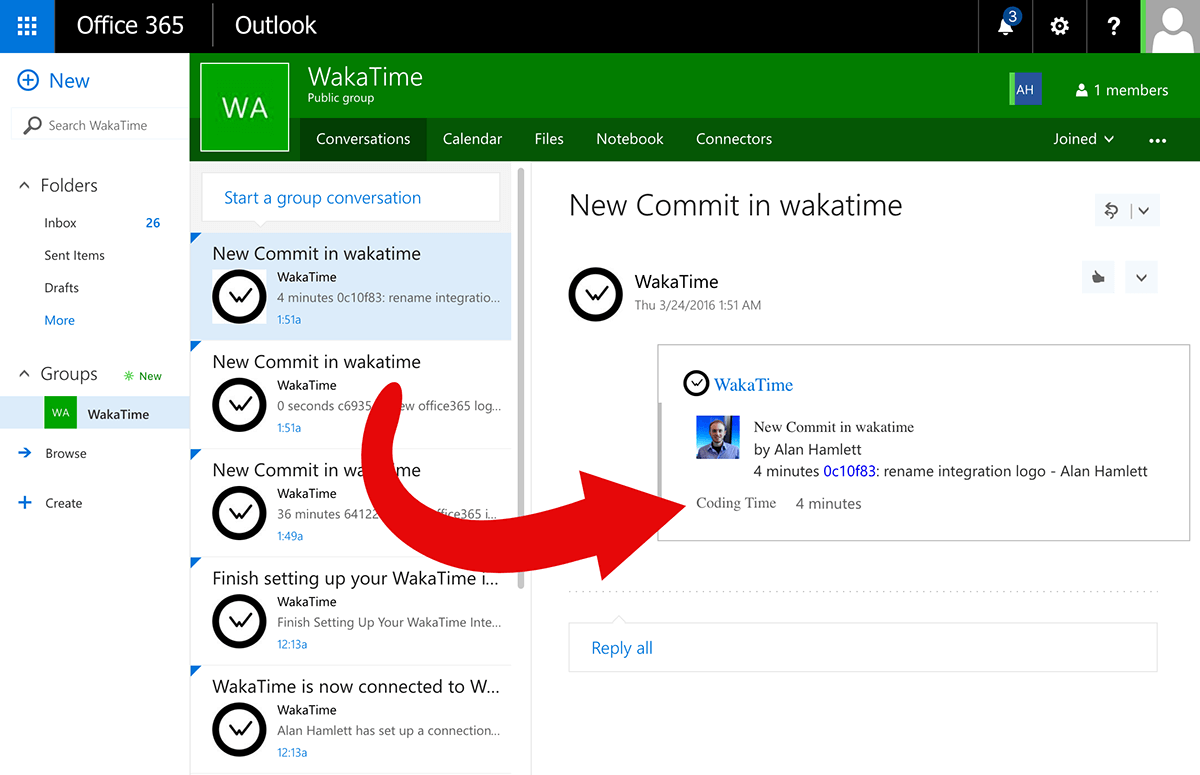Image resolution: width=1200 pixels, height=775 pixels.
Task: Click WakaTime sender avatar in reading pane
Action: coord(597,295)
